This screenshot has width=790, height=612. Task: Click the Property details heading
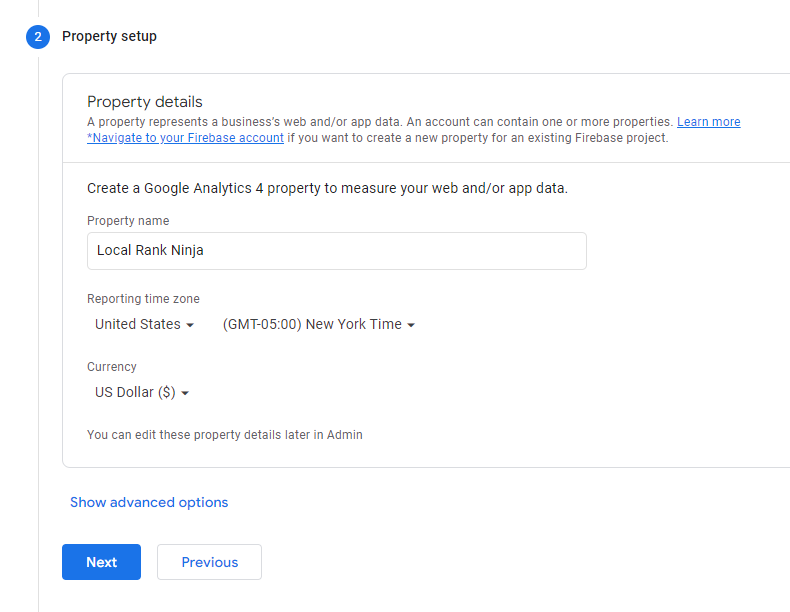coord(145,102)
